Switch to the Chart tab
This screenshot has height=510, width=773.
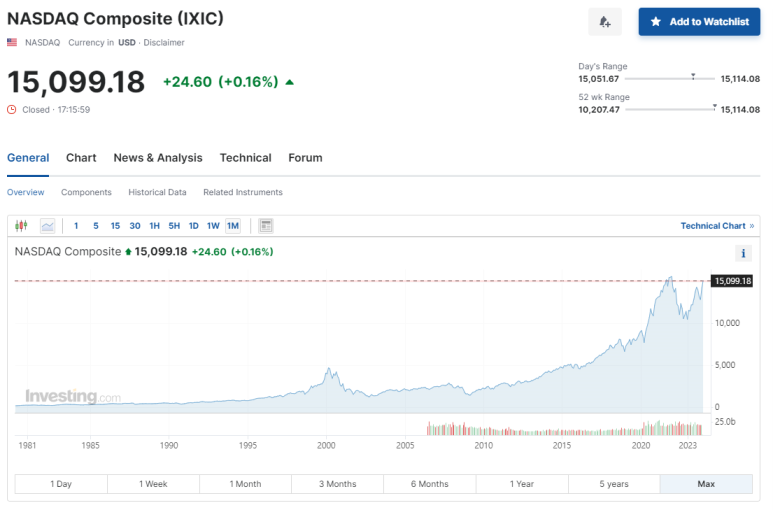click(81, 158)
